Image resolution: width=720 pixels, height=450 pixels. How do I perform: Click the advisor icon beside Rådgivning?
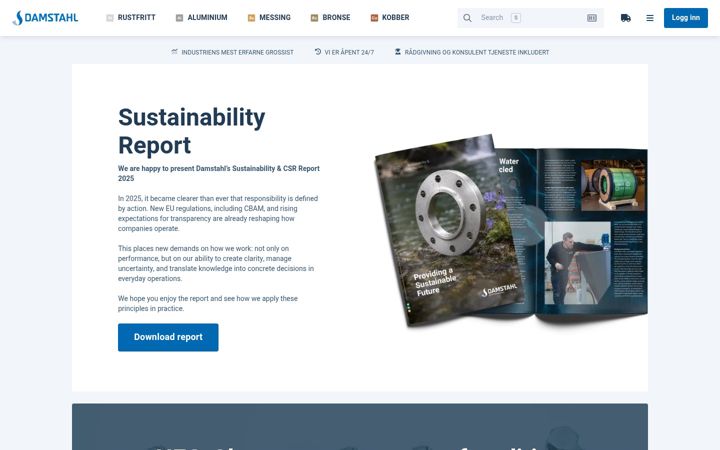[x=398, y=52]
